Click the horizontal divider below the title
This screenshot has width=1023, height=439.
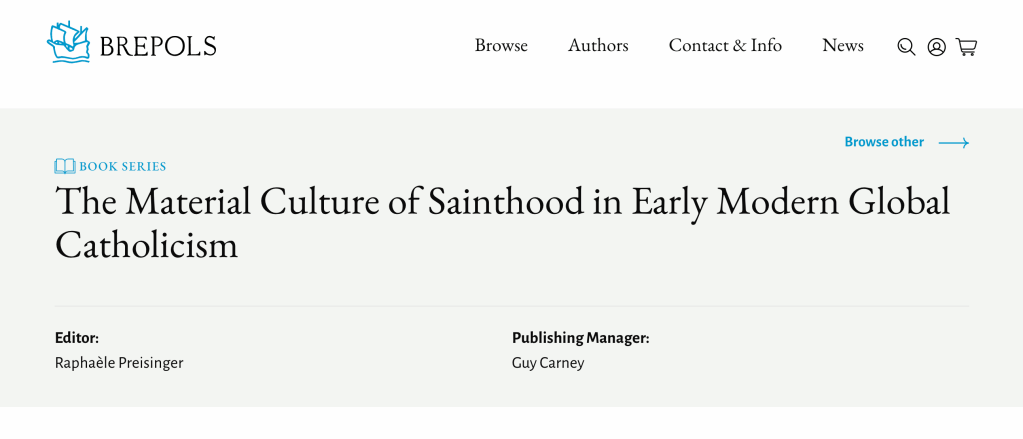pyautogui.click(x=511, y=306)
